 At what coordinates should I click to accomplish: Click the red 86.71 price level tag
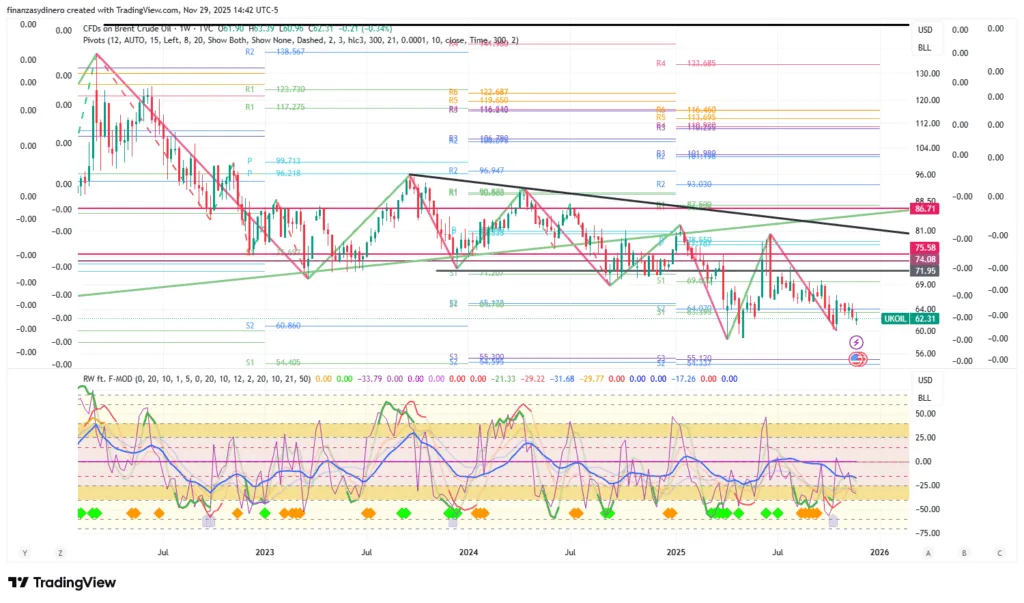click(x=924, y=209)
